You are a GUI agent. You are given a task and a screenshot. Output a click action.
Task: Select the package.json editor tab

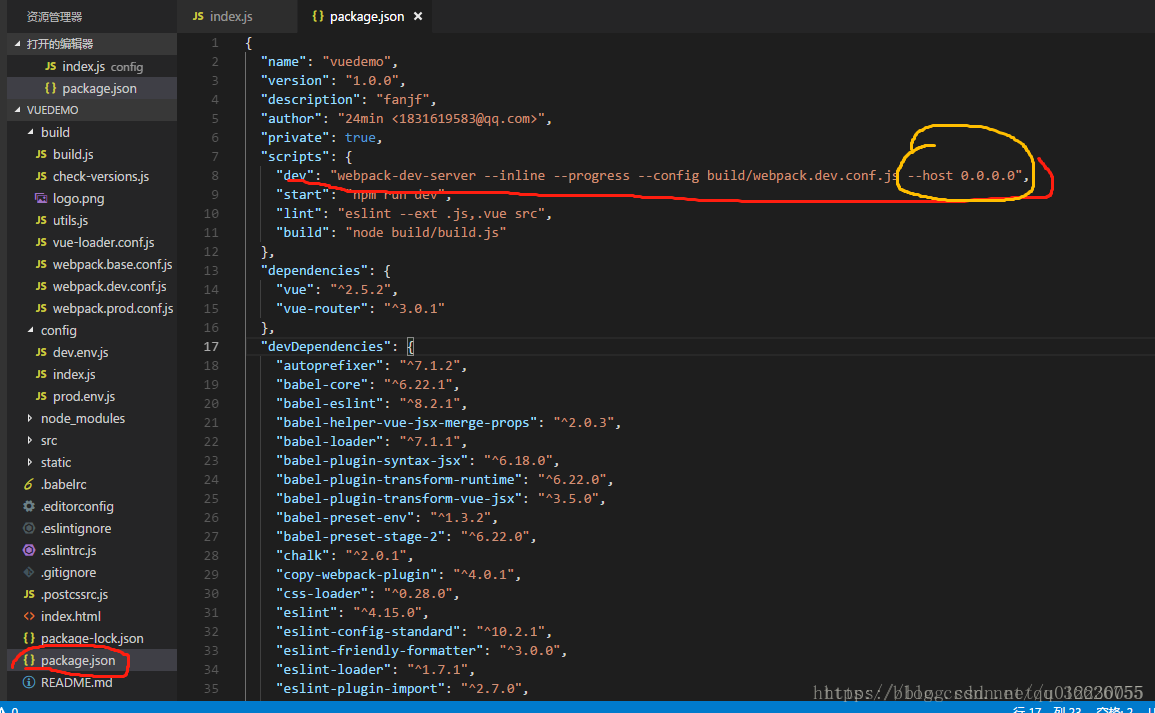click(x=366, y=16)
